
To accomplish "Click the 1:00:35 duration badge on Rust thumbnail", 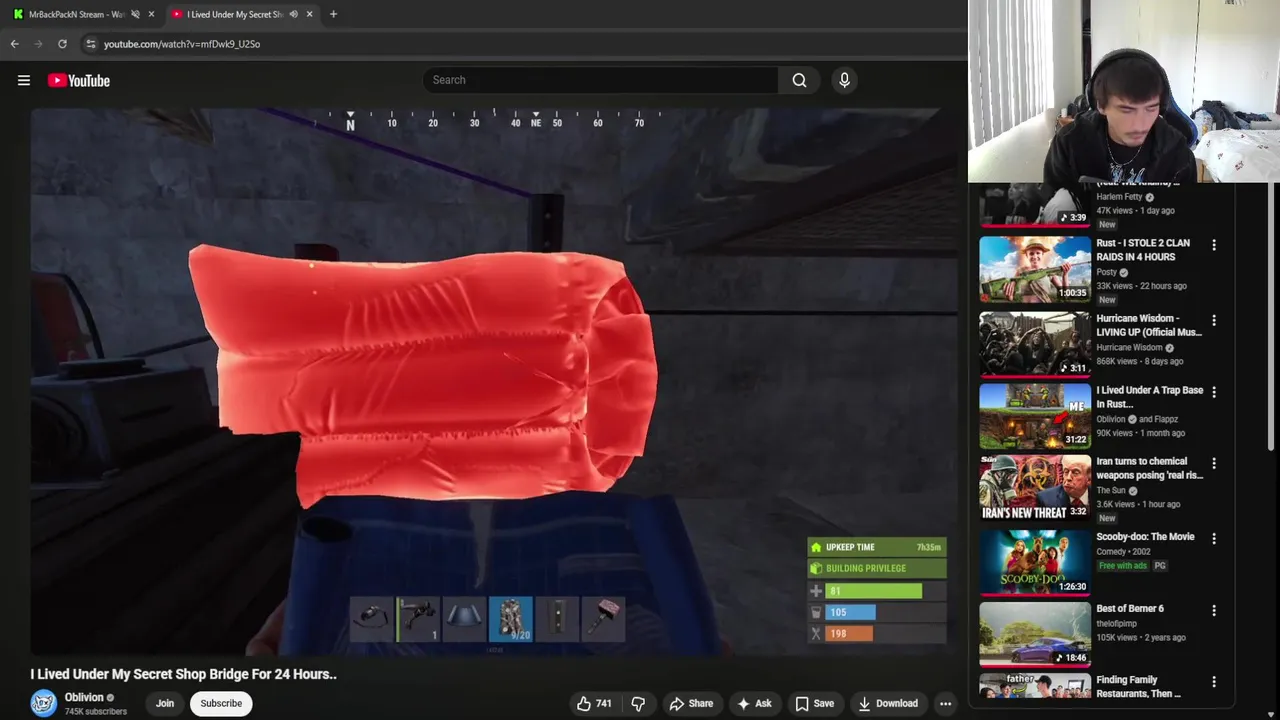I will [x=1072, y=294].
